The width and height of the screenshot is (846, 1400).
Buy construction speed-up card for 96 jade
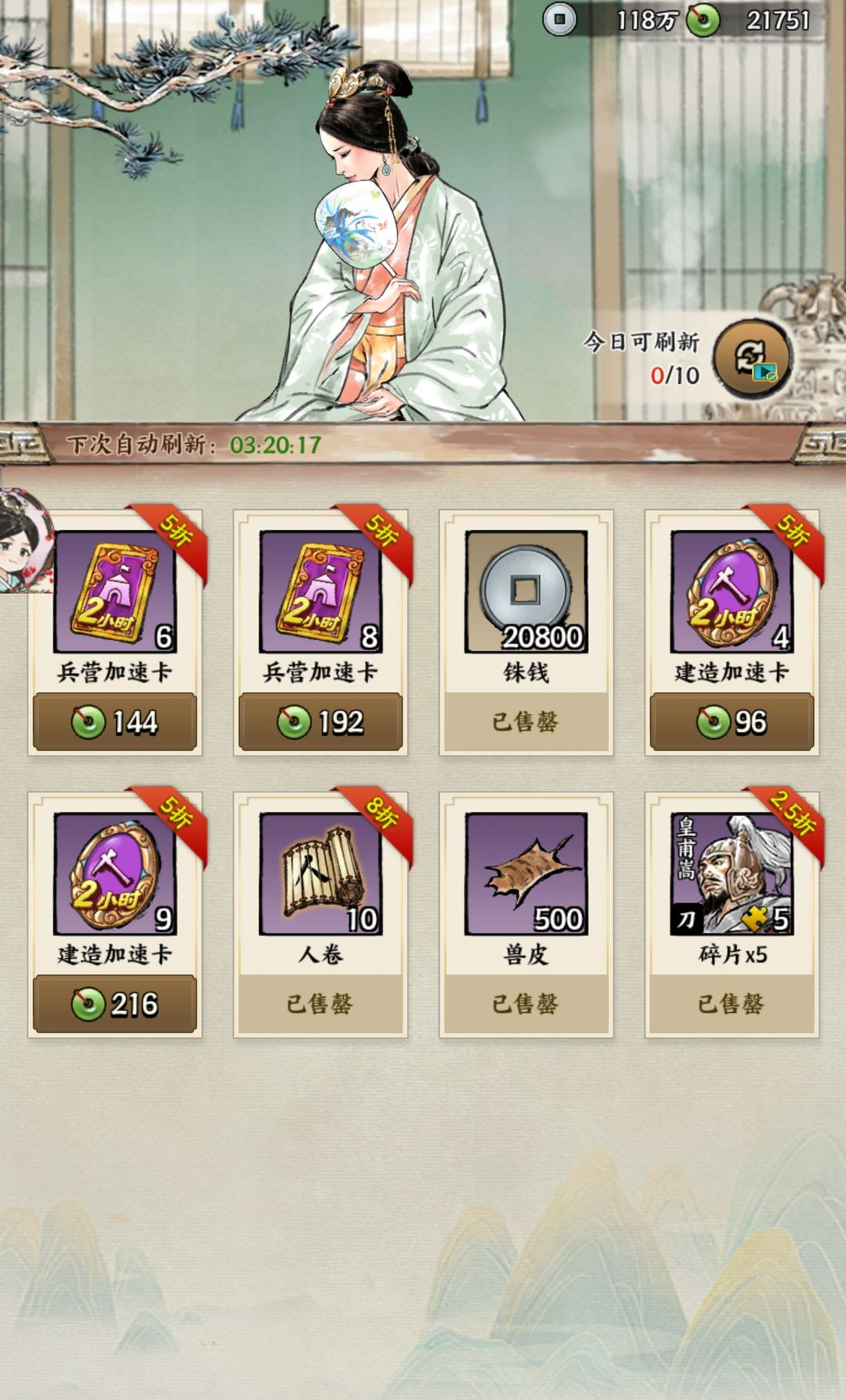click(x=732, y=722)
